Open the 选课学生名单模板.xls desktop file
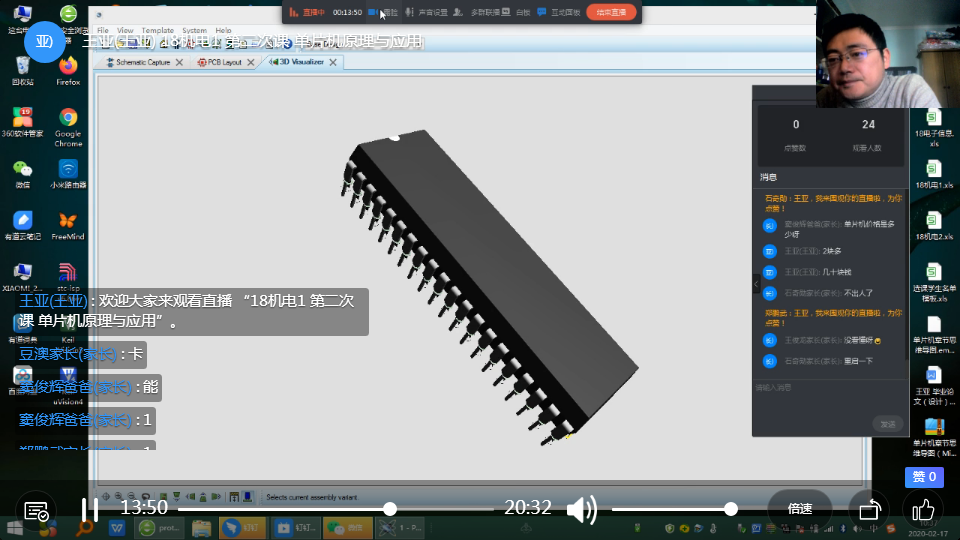The width and height of the screenshot is (960, 540). [x=933, y=283]
